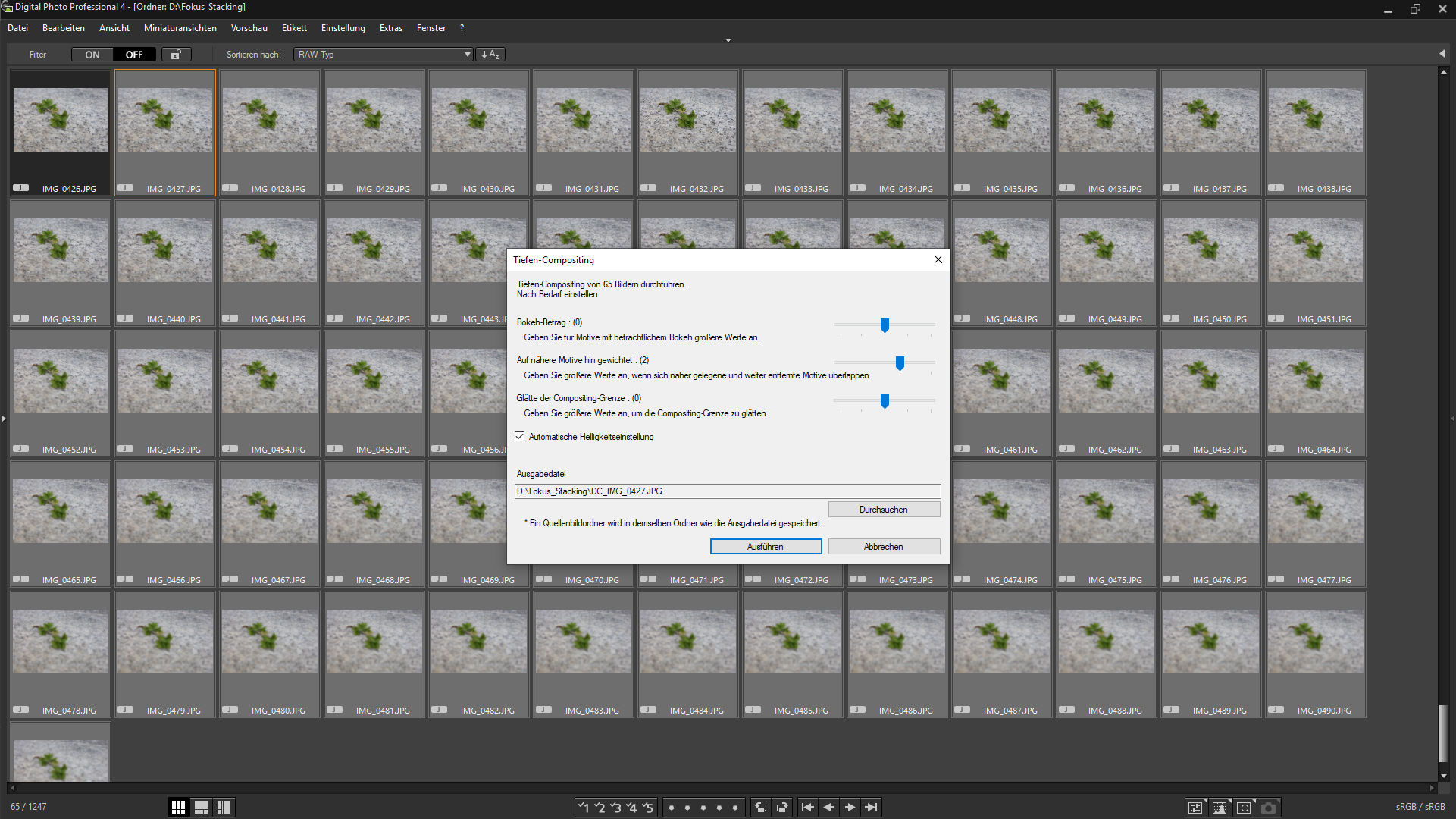Click the filter lock icon
The height and width of the screenshot is (819, 1456).
[x=176, y=55]
